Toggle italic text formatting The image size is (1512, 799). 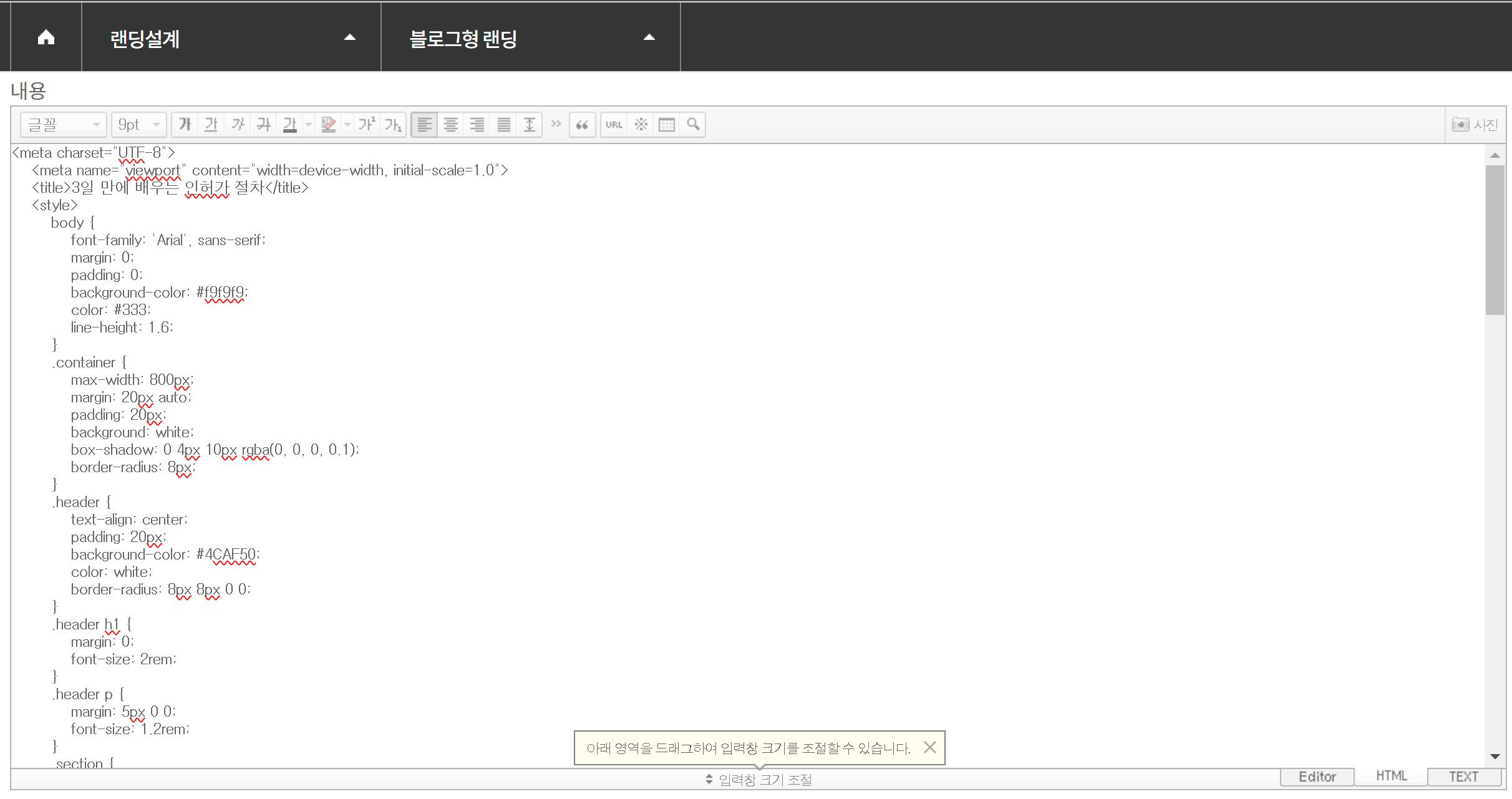pos(238,125)
